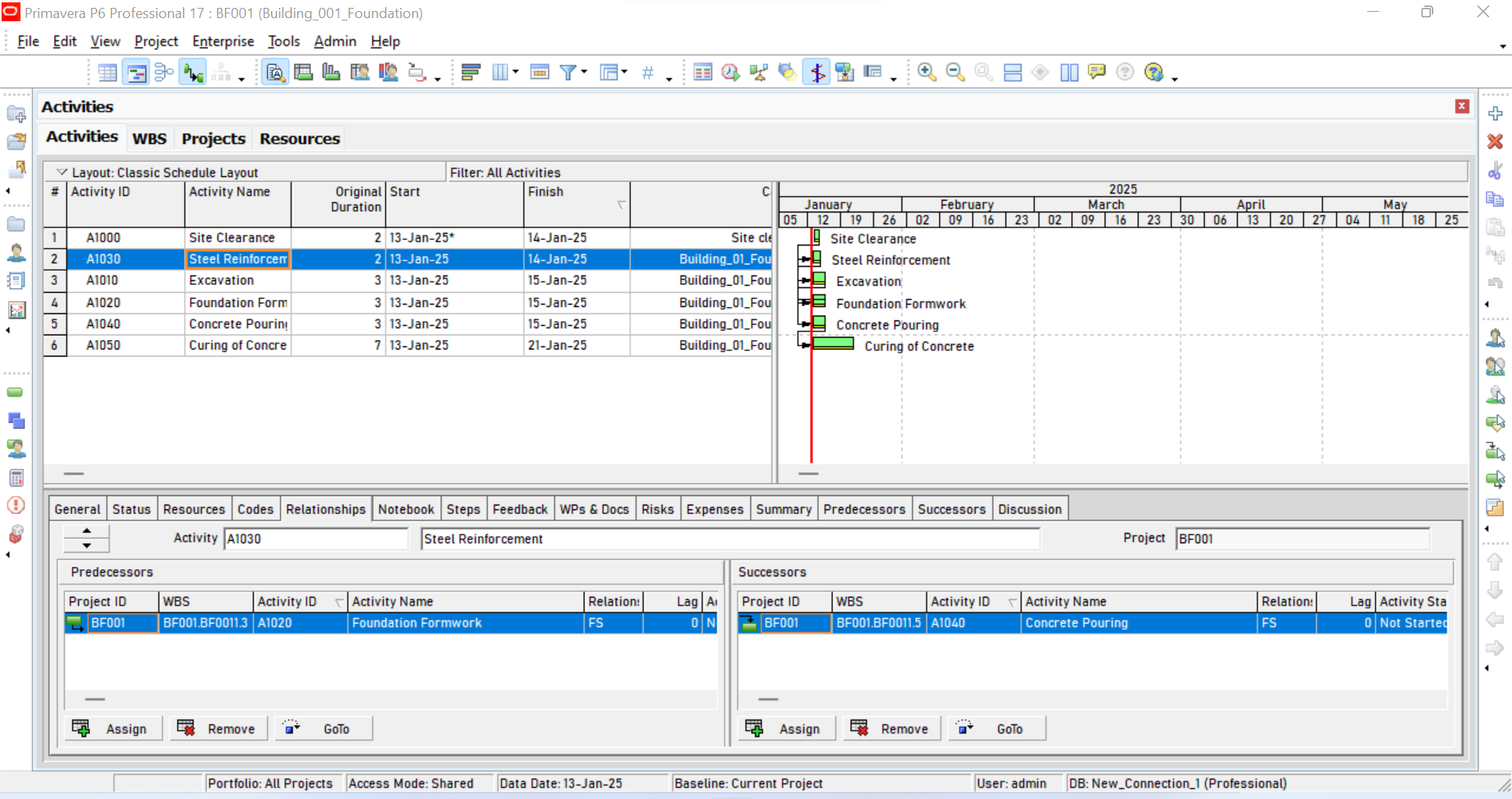Remove the selected successor
This screenshot has width=1512, height=799.
click(x=891, y=729)
